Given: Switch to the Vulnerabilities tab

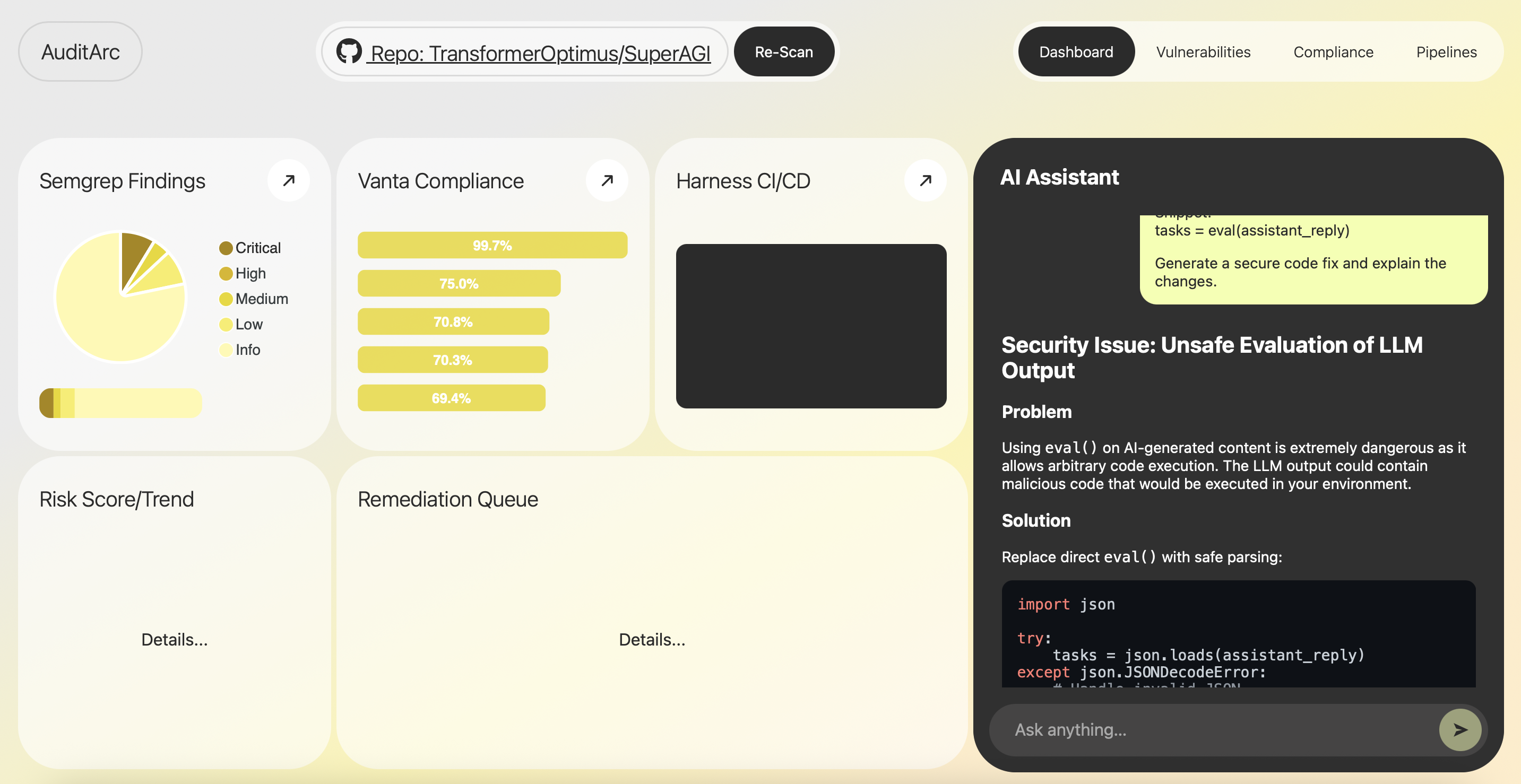Looking at the screenshot, I should (x=1203, y=52).
